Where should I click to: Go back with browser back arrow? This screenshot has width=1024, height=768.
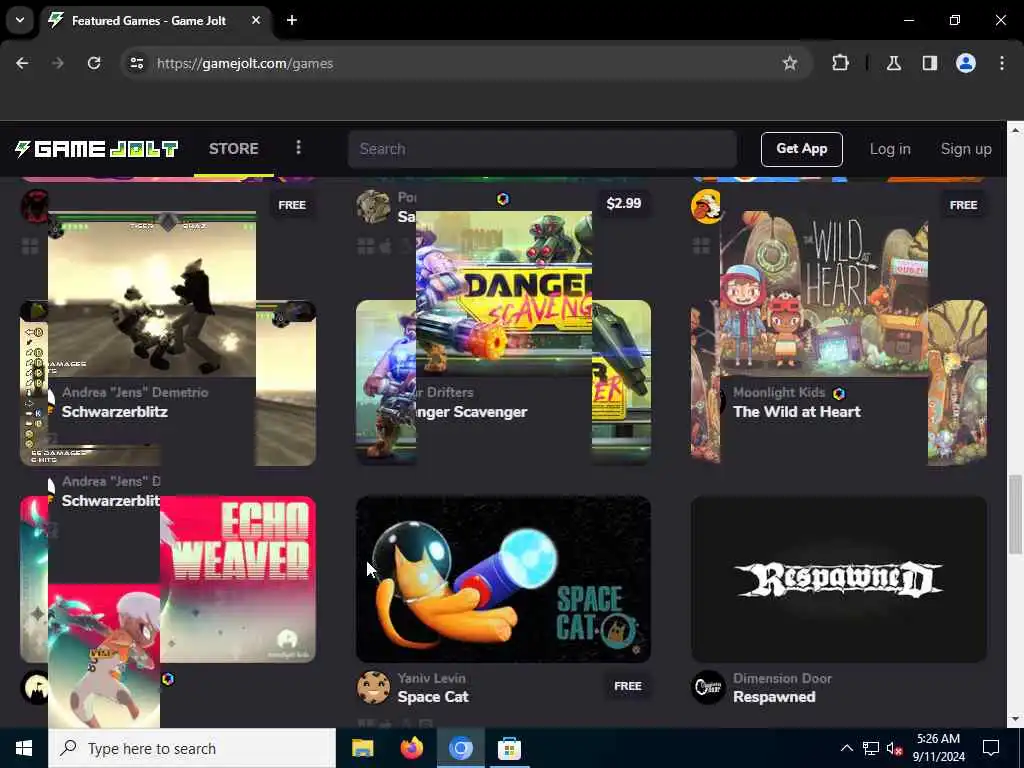(x=22, y=63)
